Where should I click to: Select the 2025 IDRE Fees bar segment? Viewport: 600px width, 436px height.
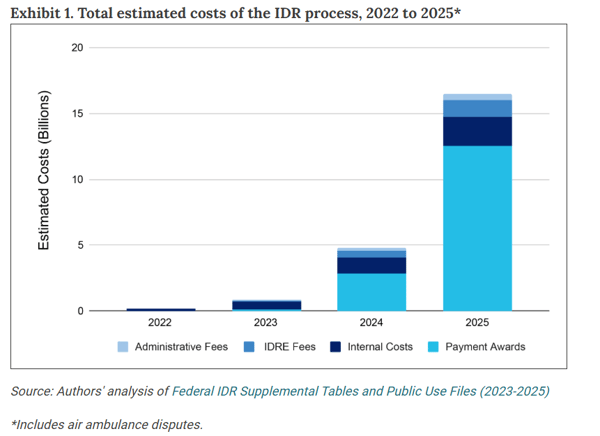coord(477,109)
